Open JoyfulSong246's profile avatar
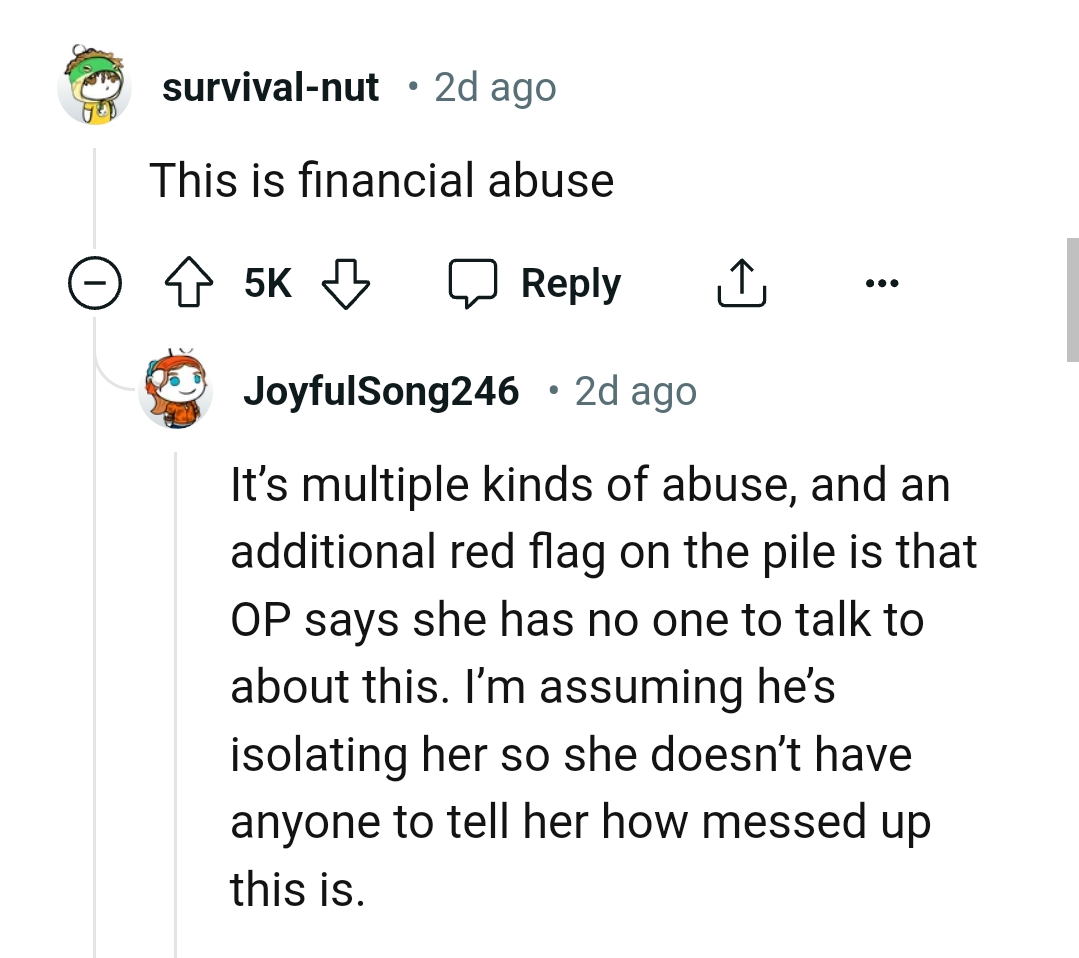This screenshot has width=1079, height=958. (x=176, y=391)
